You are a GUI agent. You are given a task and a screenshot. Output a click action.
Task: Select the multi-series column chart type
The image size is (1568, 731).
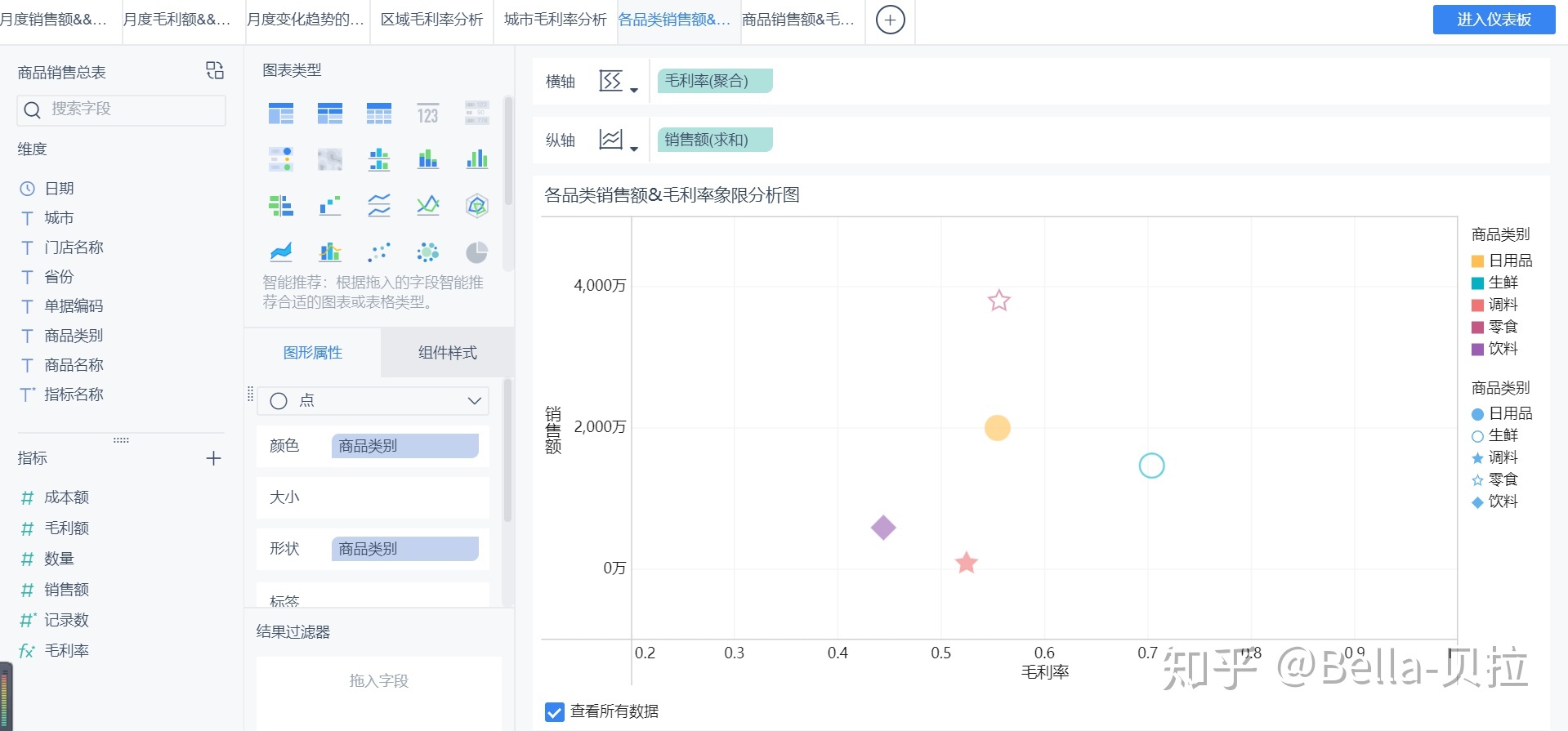(x=477, y=159)
